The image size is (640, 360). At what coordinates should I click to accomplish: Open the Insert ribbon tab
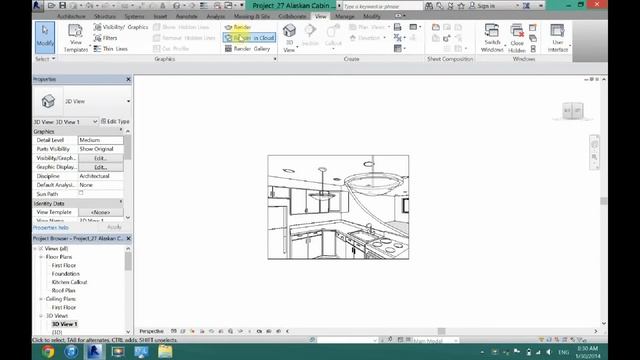[x=160, y=16]
